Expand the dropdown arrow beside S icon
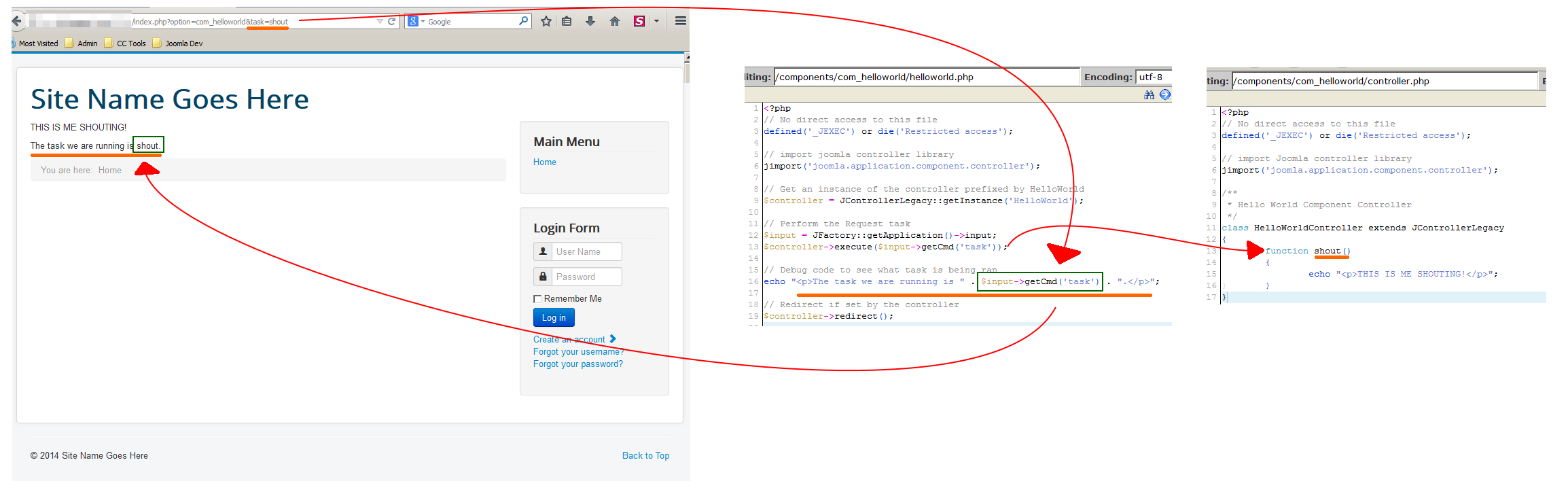Image resolution: width=1568 pixels, height=492 pixels. click(x=656, y=21)
